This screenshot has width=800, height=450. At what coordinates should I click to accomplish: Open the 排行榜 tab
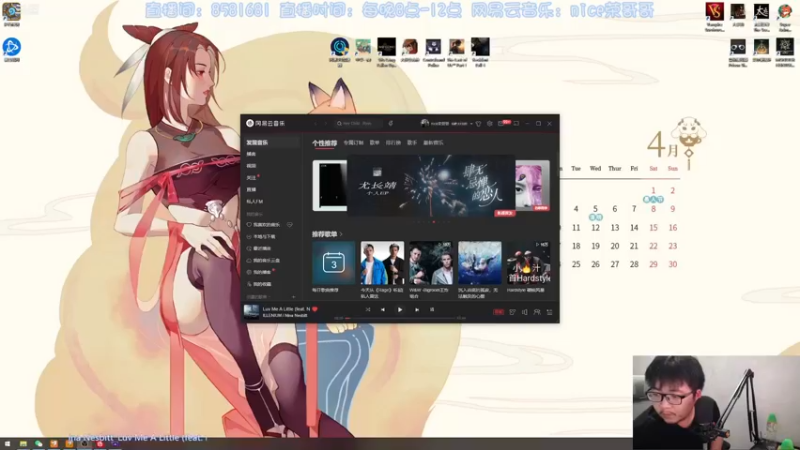(x=393, y=143)
